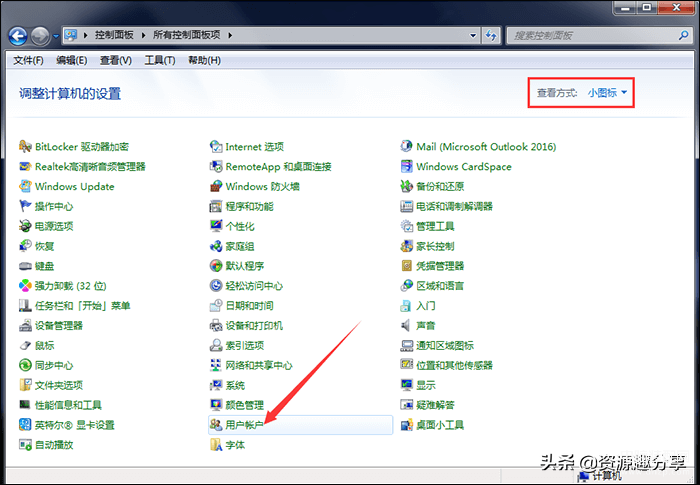Open the 个性化 icon
Image resolution: width=700 pixels, height=485 pixels.
click(x=216, y=226)
